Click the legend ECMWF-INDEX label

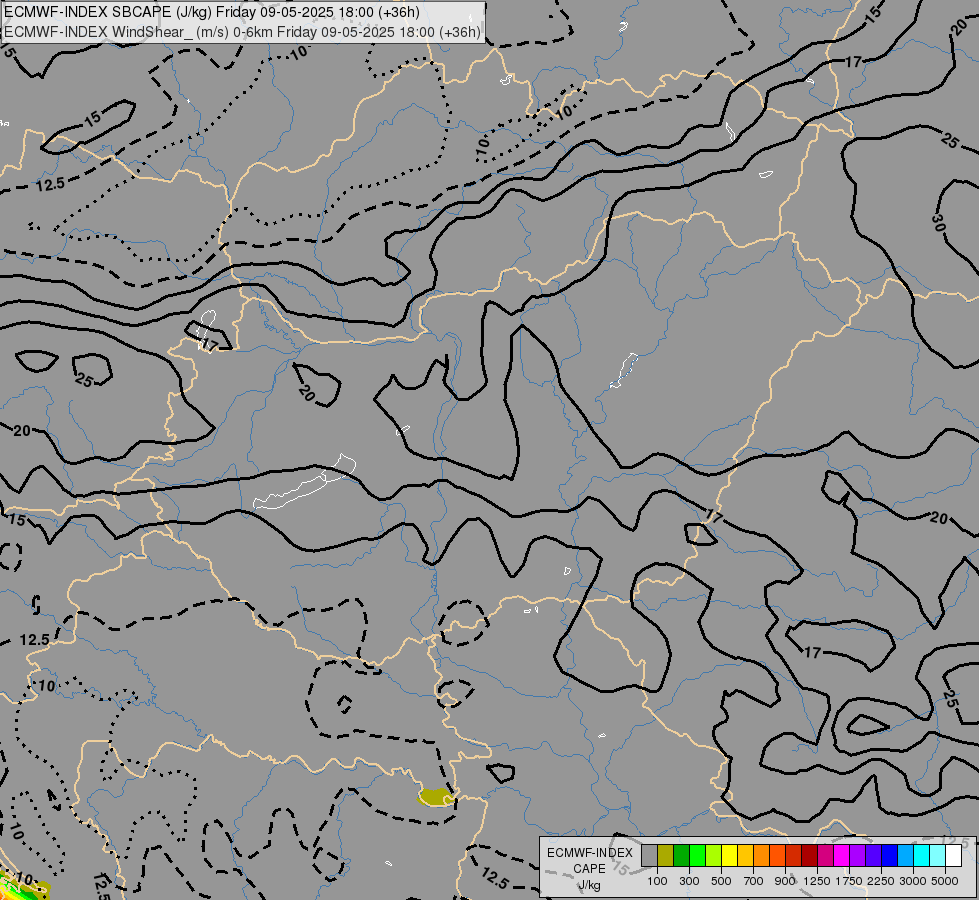[x=590, y=853]
